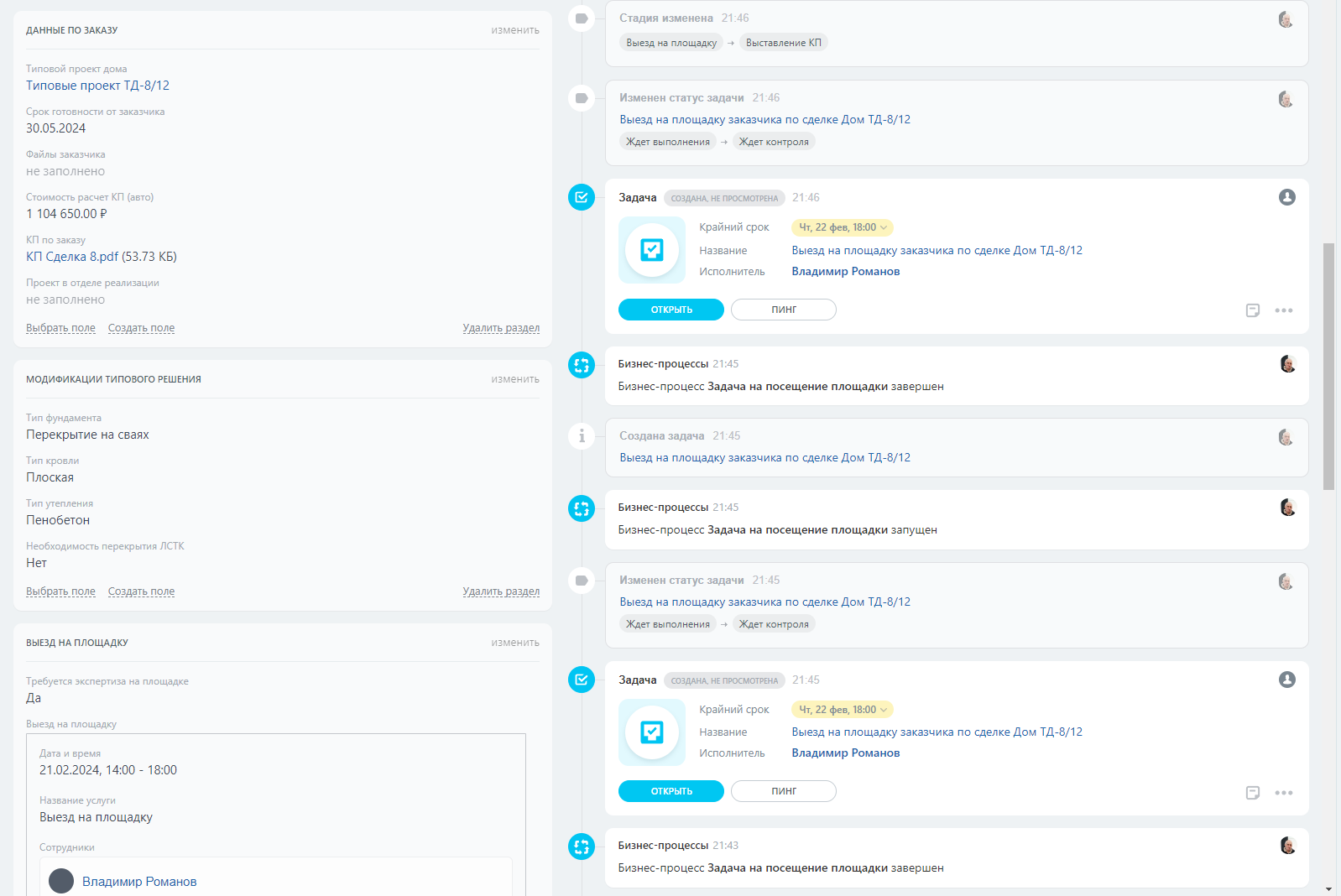The image size is (1341, 896).
Task: Add a note to the 21:46 task card
Action: pos(1253,310)
